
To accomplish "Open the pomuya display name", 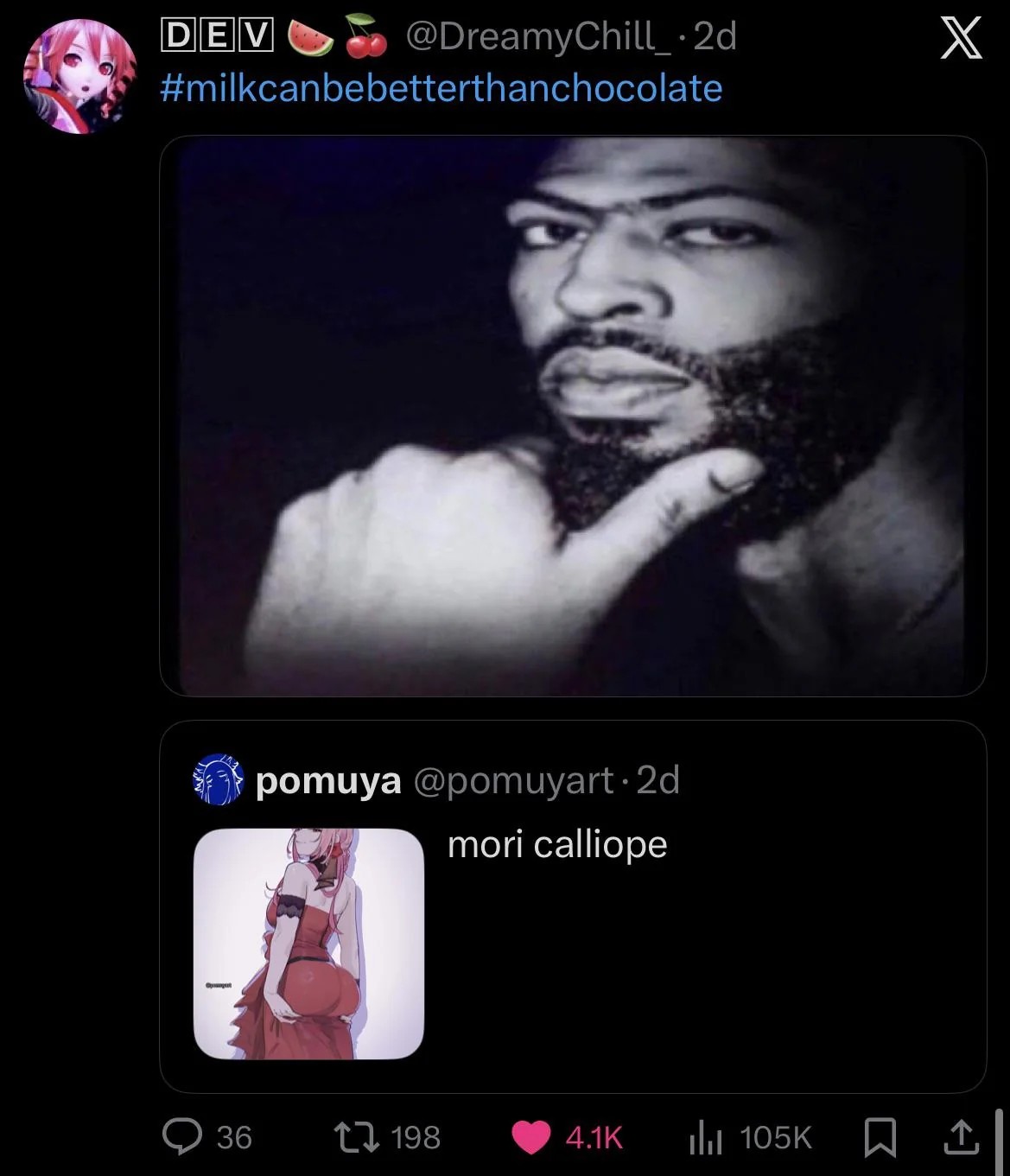I will coord(328,781).
